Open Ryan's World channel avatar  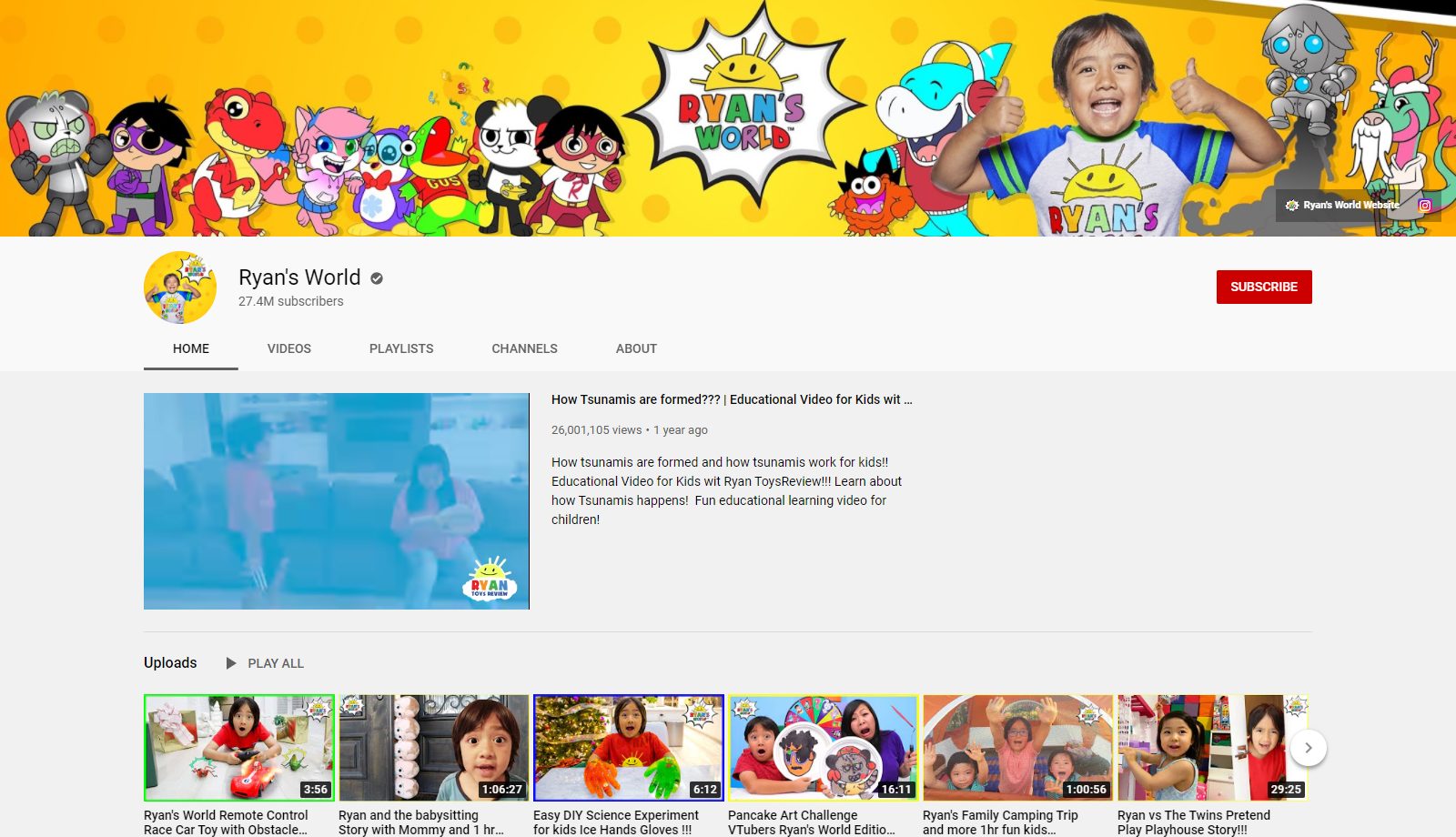pyautogui.click(x=180, y=287)
